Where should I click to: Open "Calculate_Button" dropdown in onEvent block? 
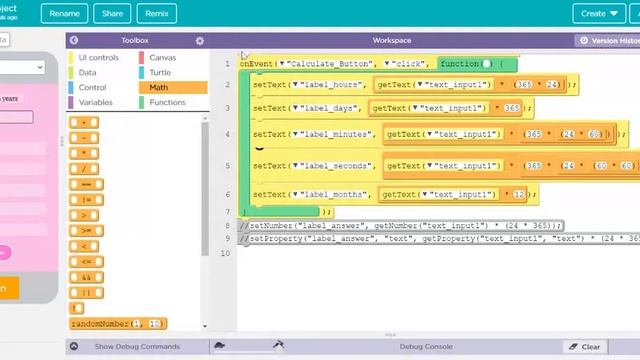pyautogui.click(x=282, y=64)
